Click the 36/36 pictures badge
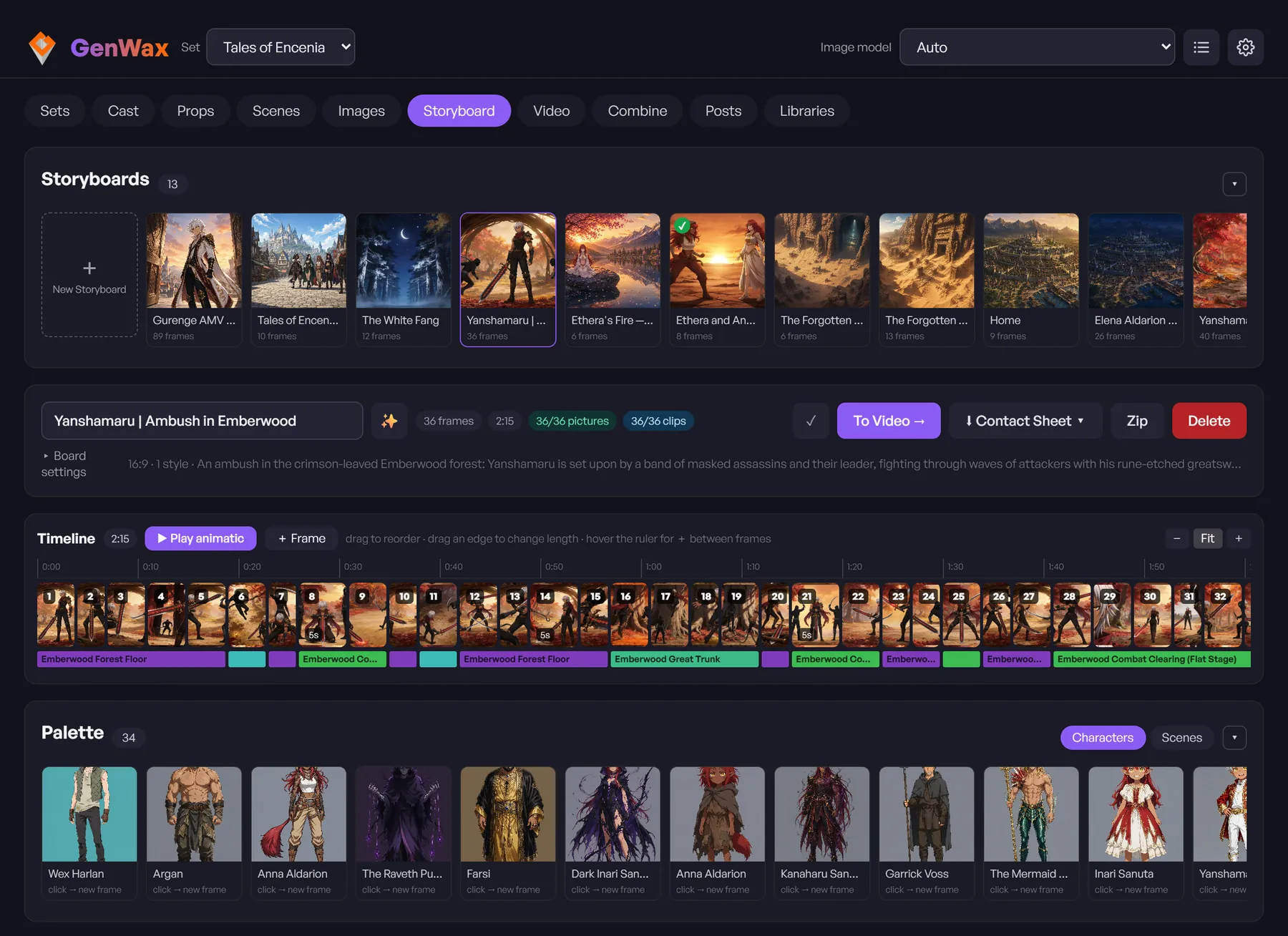Viewport: 1288px width, 936px height. click(572, 421)
